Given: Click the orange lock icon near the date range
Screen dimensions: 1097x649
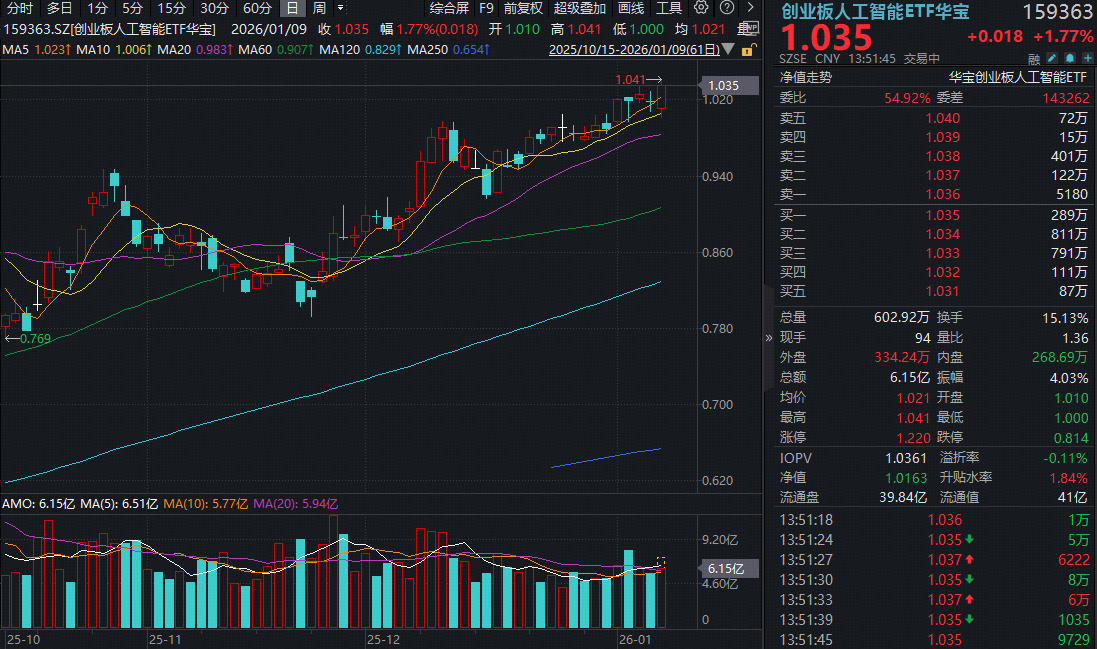Looking at the screenshot, I should coord(746,51).
